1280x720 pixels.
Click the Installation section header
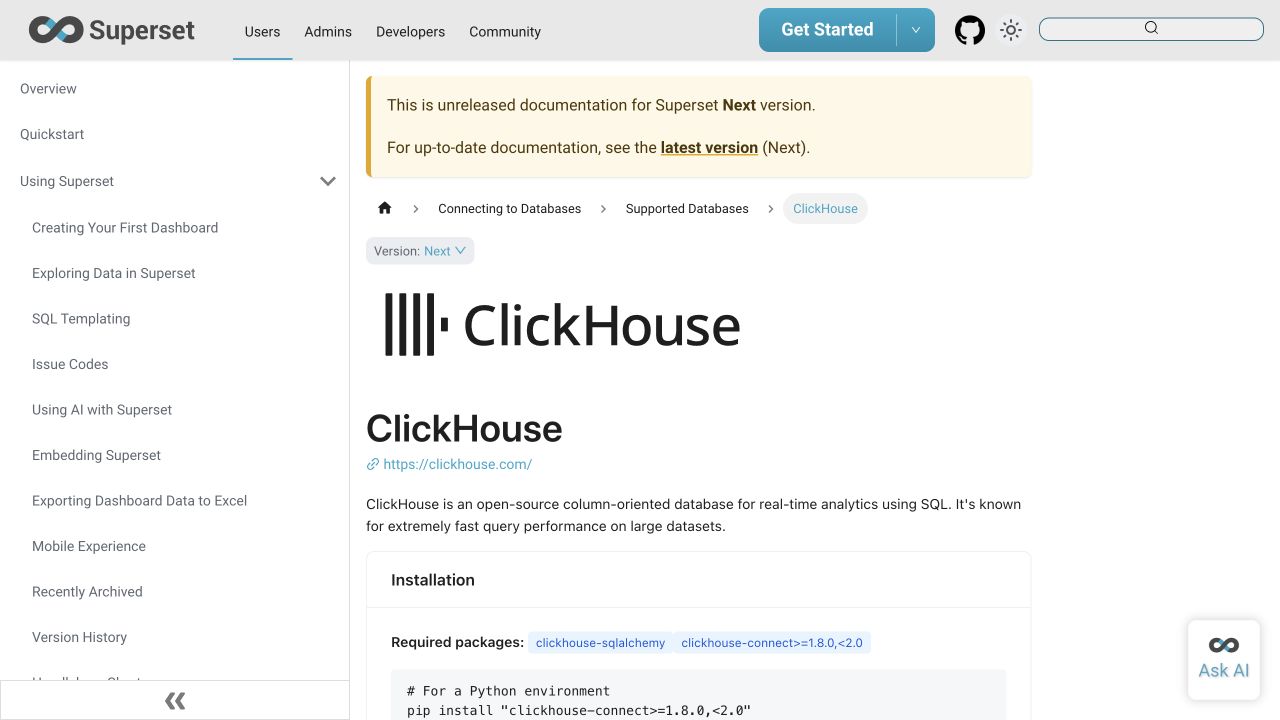(x=433, y=580)
